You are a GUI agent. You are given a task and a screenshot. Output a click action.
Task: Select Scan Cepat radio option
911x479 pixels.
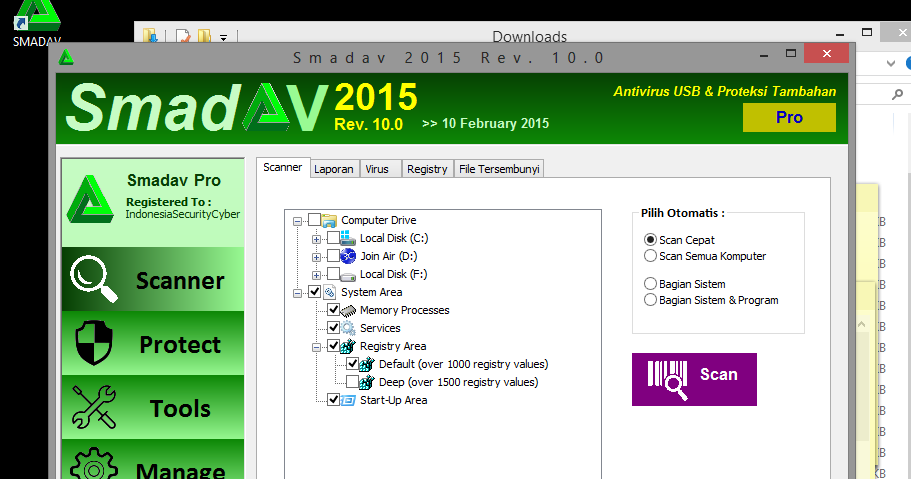point(650,240)
